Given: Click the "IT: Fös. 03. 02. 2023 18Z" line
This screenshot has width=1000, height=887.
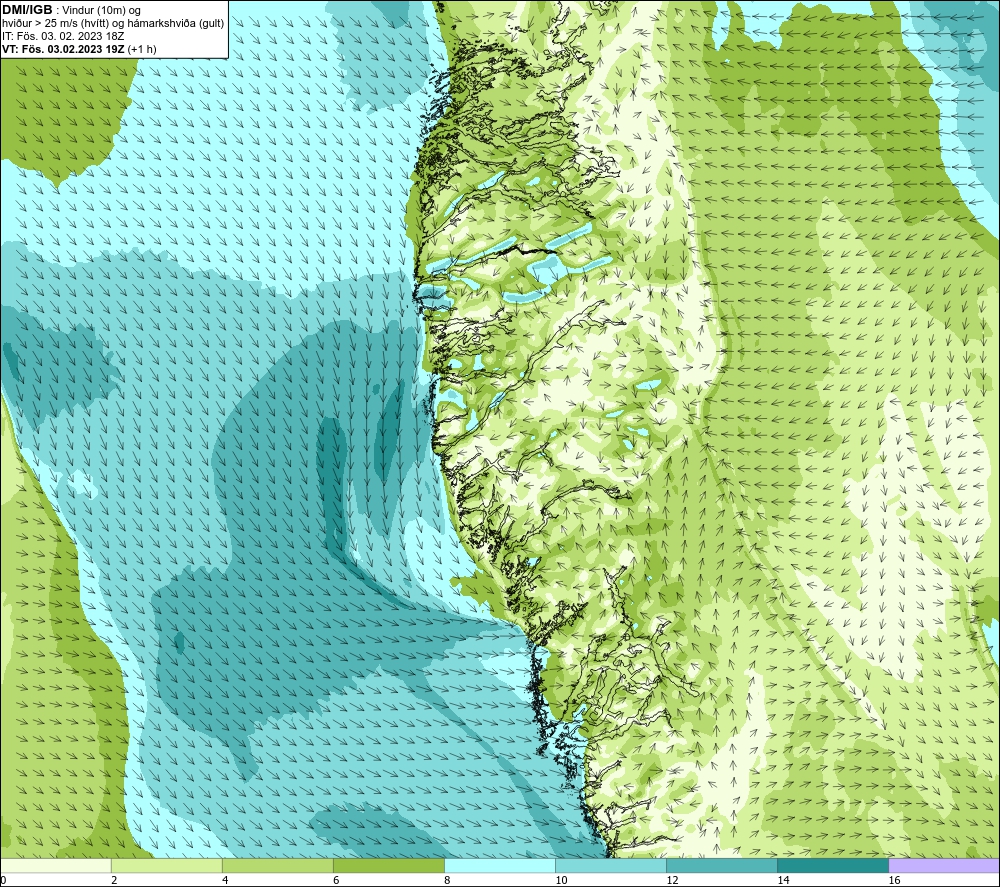Looking at the screenshot, I should coord(63,36).
